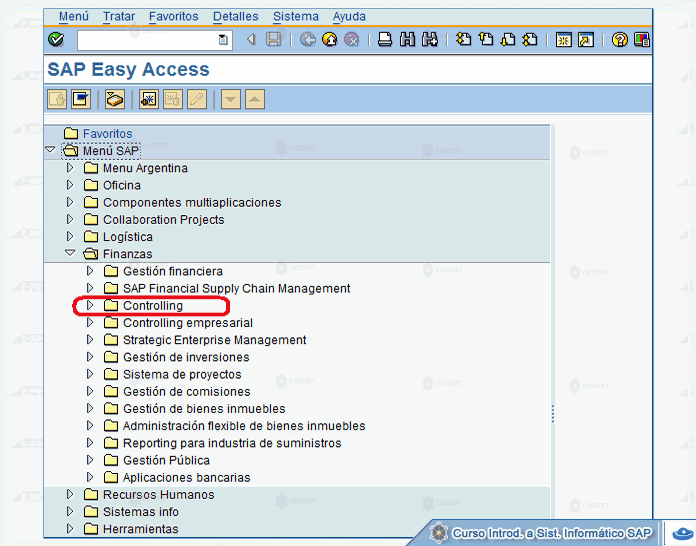
Task: Click the SAP Business Workplace icon
Action: tap(115, 99)
